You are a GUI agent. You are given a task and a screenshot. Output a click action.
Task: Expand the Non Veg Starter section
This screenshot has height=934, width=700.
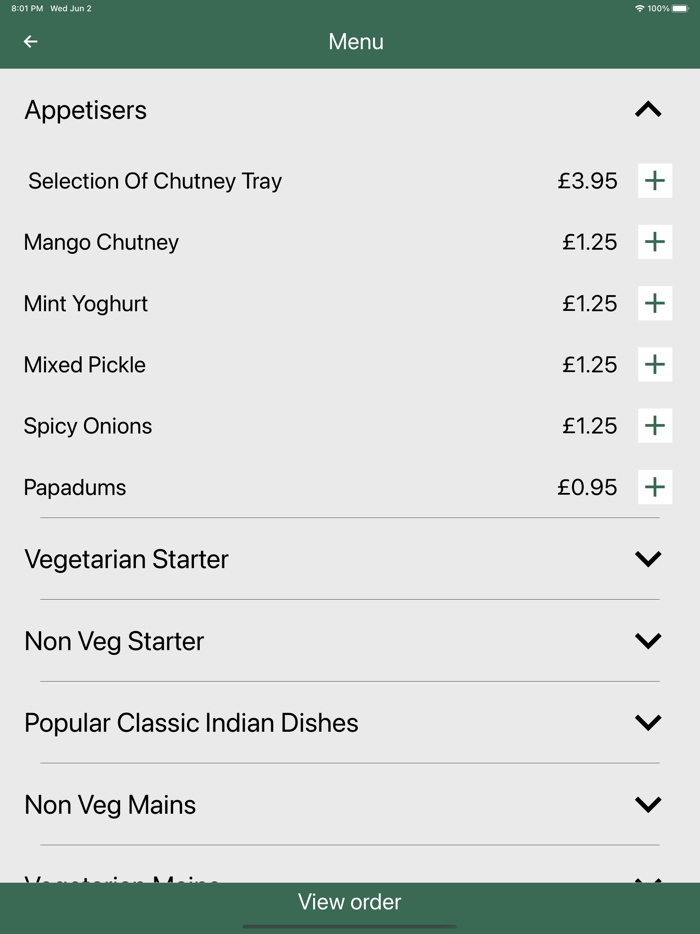tap(648, 641)
